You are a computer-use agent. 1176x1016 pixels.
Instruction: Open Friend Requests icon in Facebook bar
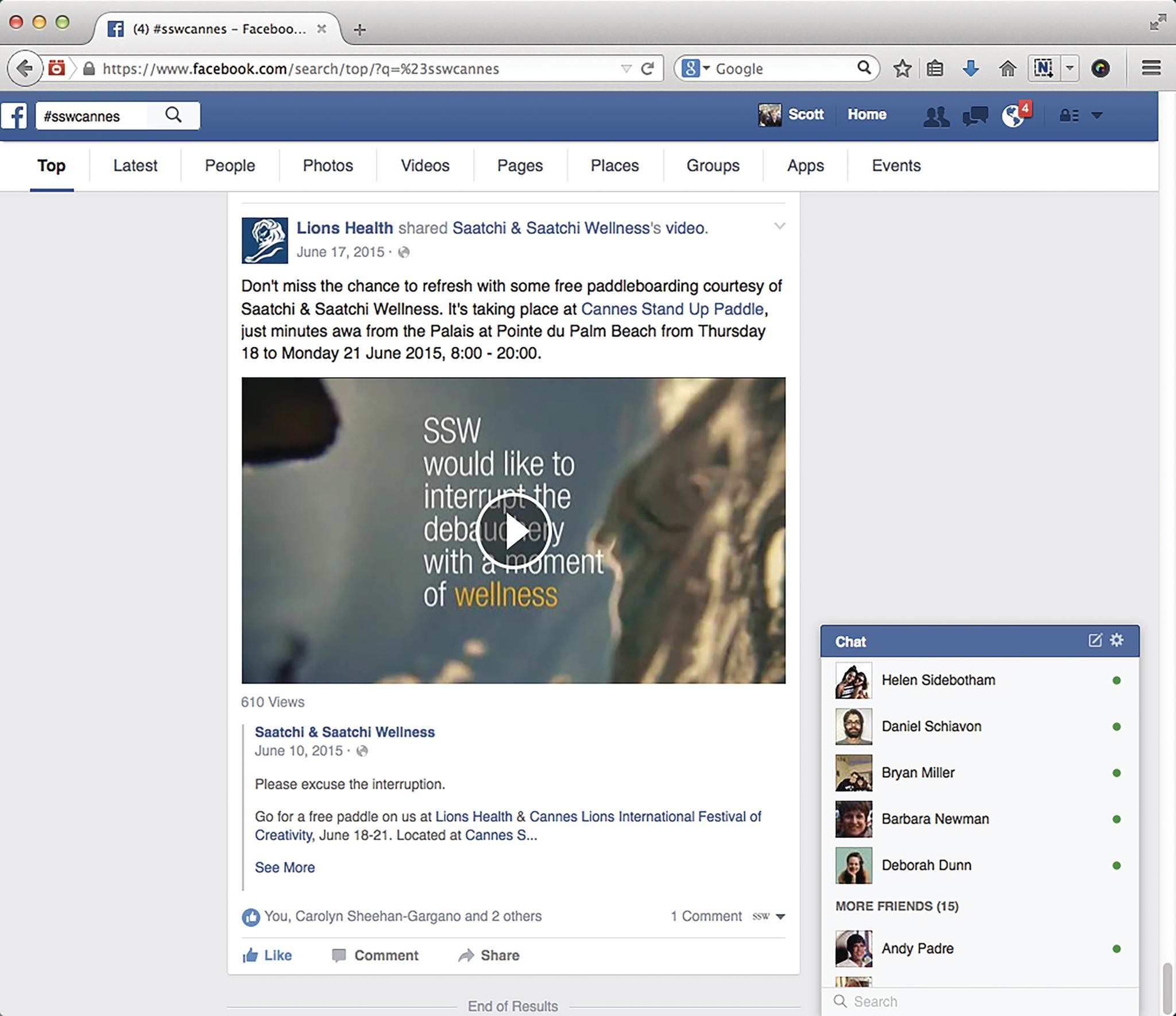[936, 116]
